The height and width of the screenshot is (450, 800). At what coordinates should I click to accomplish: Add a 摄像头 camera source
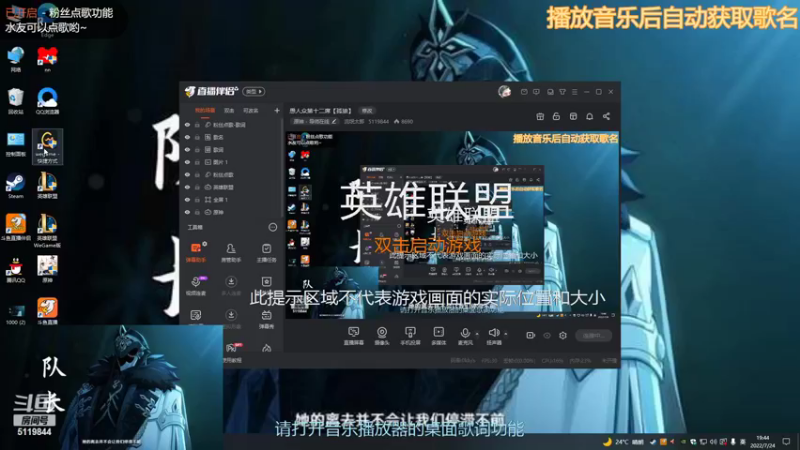point(382,336)
